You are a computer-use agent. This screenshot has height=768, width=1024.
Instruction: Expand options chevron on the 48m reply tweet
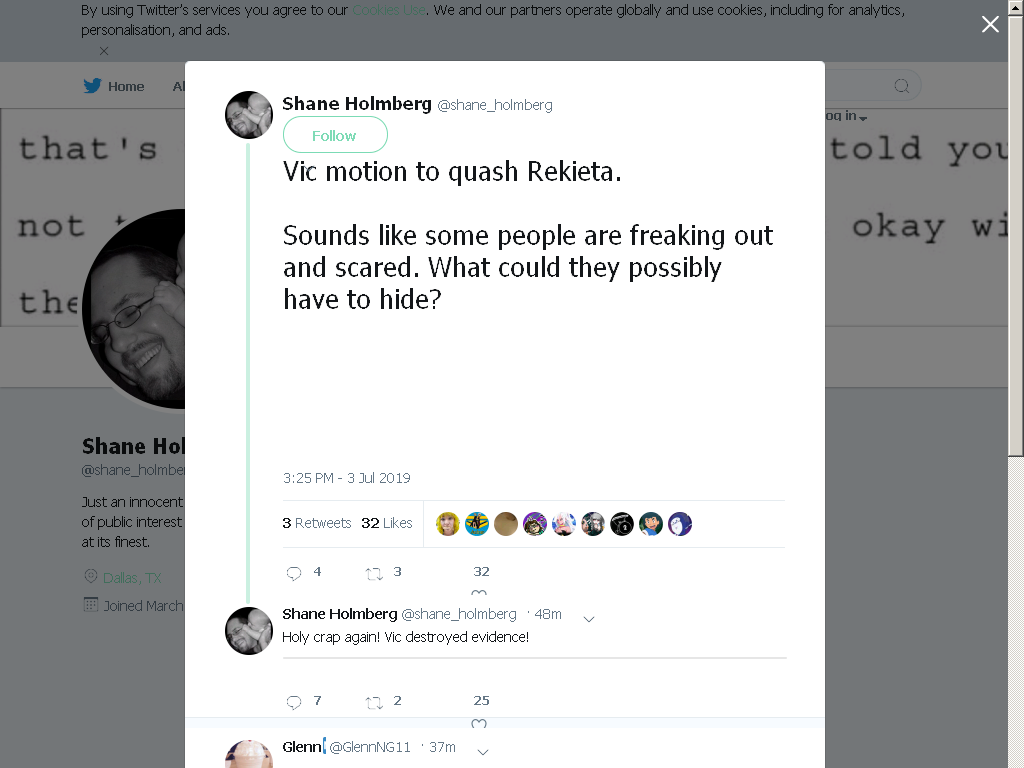point(588,619)
